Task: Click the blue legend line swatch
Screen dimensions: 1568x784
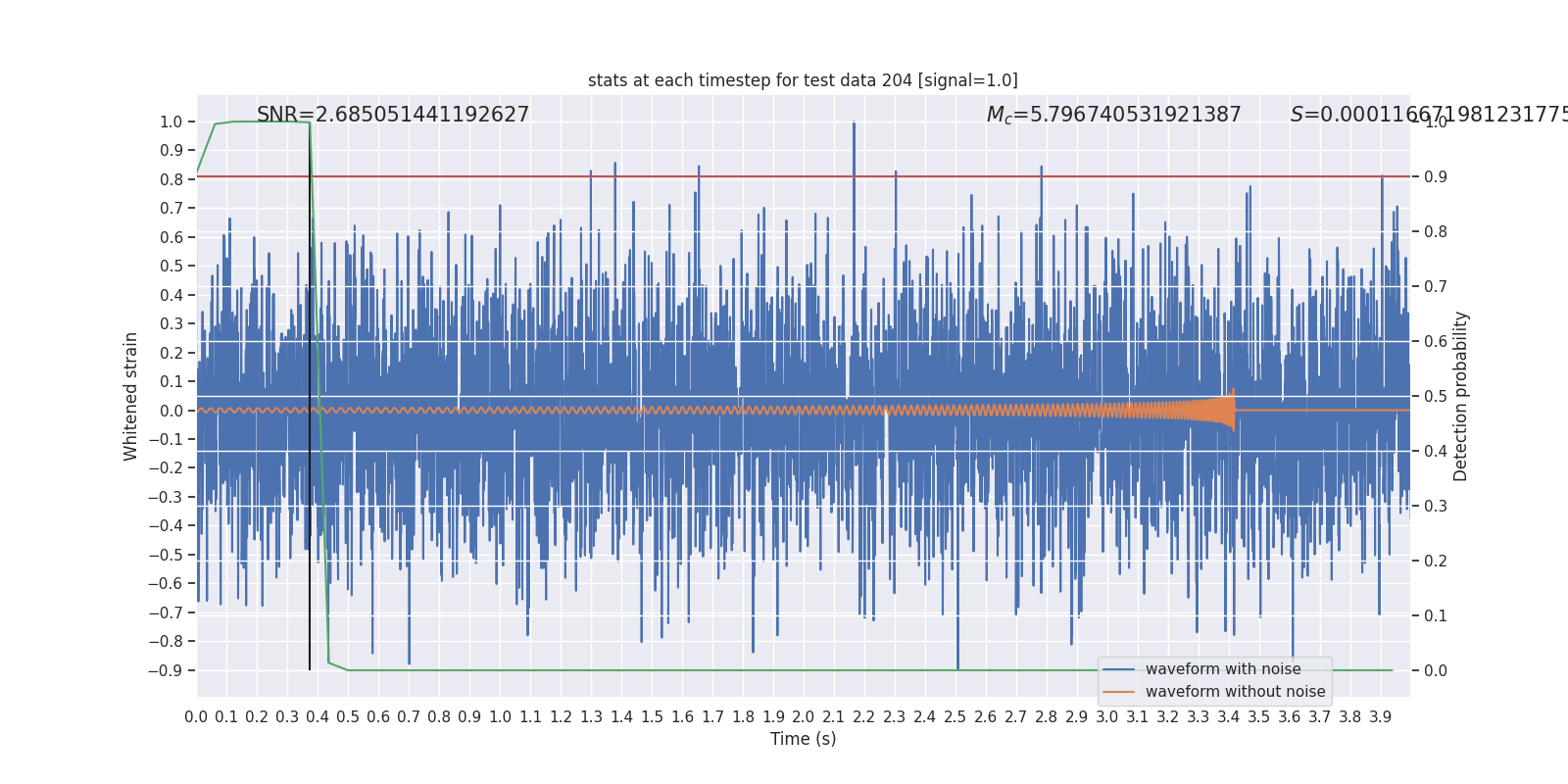Action: [x=1118, y=669]
